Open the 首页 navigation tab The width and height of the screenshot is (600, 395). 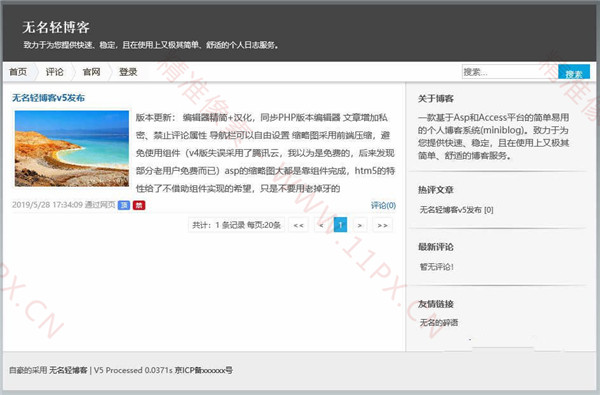[18, 72]
